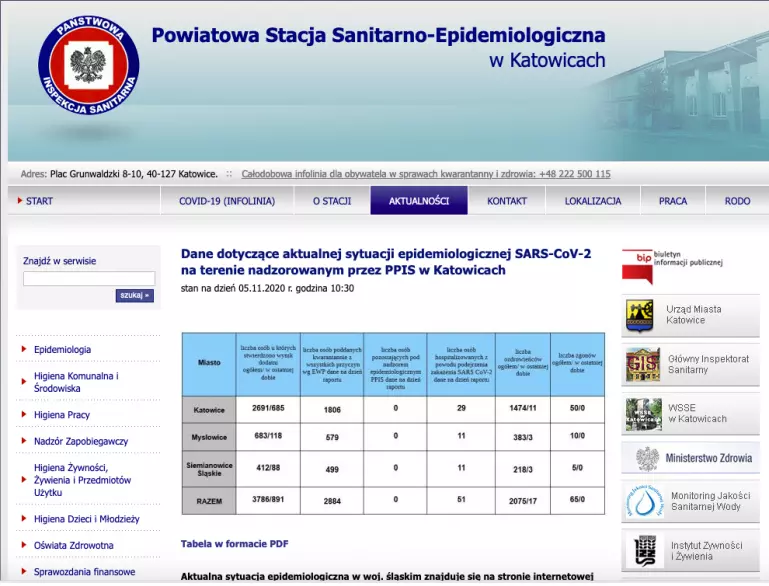Open the water drop Monitoring Jakości Wody icon
This screenshot has width=769, height=586.
pos(644,501)
